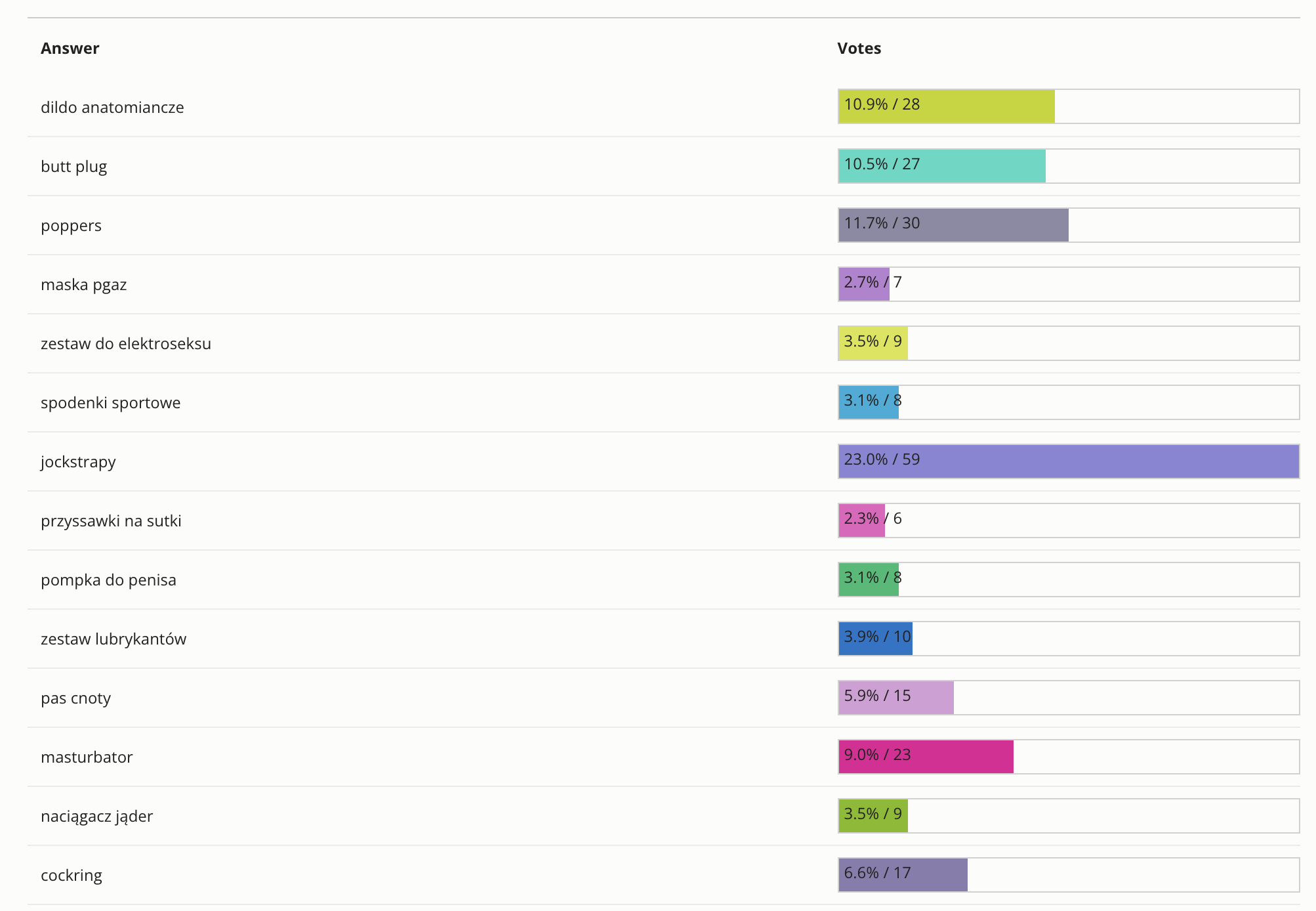1316x911 pixels.
Task: Click the poppers vote bar
Action: pos(953,225)
